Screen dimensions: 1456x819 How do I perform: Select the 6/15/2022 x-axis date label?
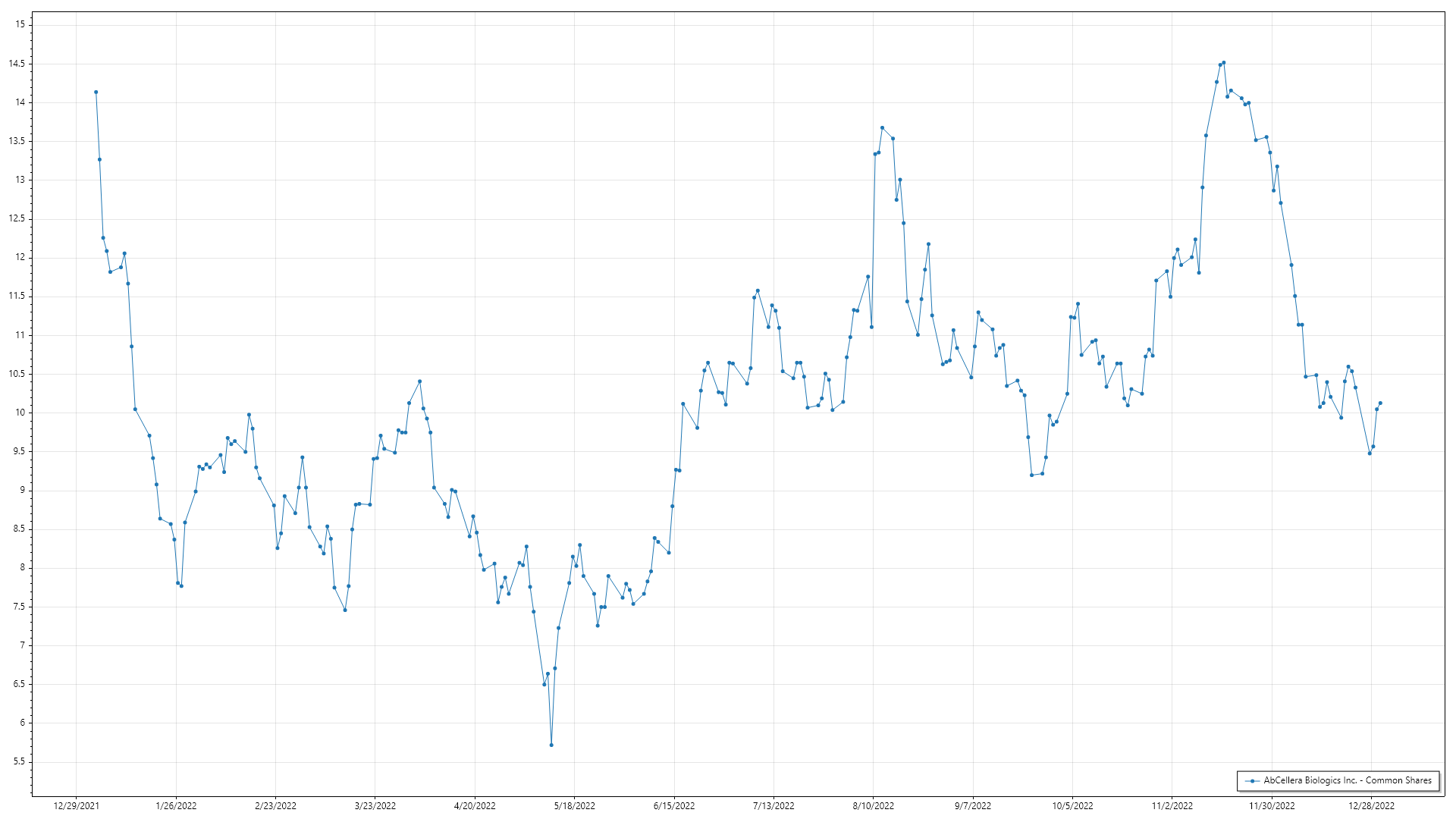pos(674,806)
